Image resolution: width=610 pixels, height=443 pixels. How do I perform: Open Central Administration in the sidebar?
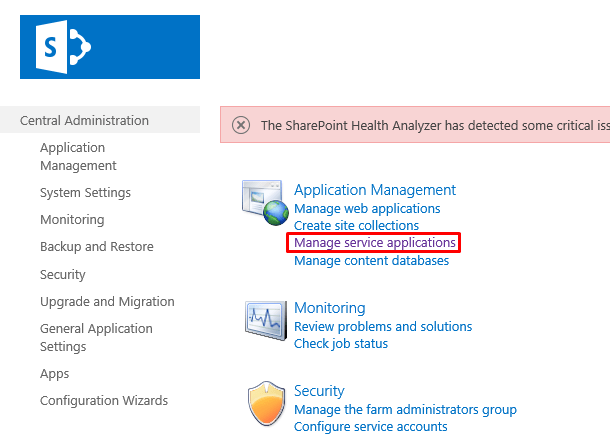84,120
